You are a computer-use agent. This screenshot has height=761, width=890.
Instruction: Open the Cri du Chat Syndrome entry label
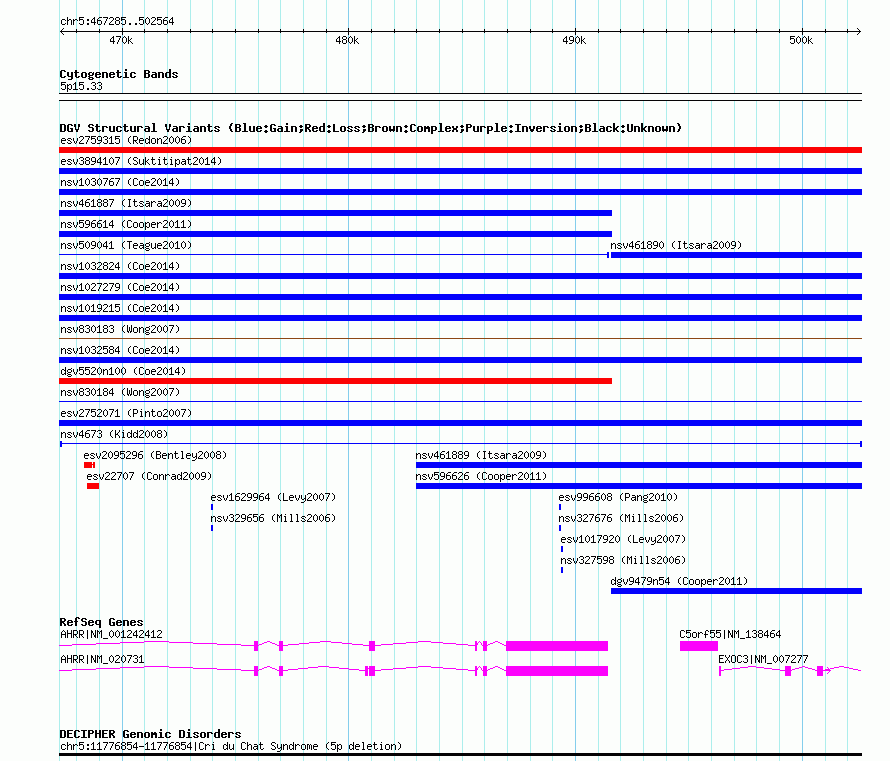[x=231, y=746]
